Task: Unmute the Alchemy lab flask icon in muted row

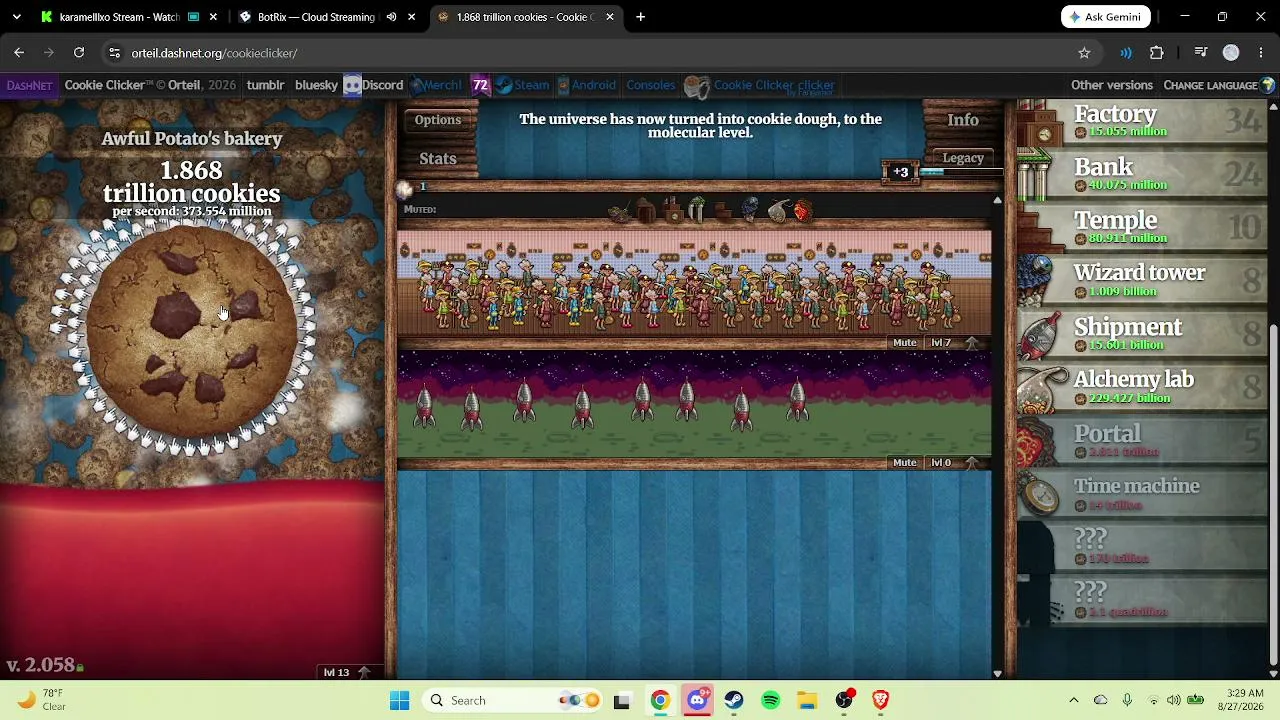Action: click(777, 210)
